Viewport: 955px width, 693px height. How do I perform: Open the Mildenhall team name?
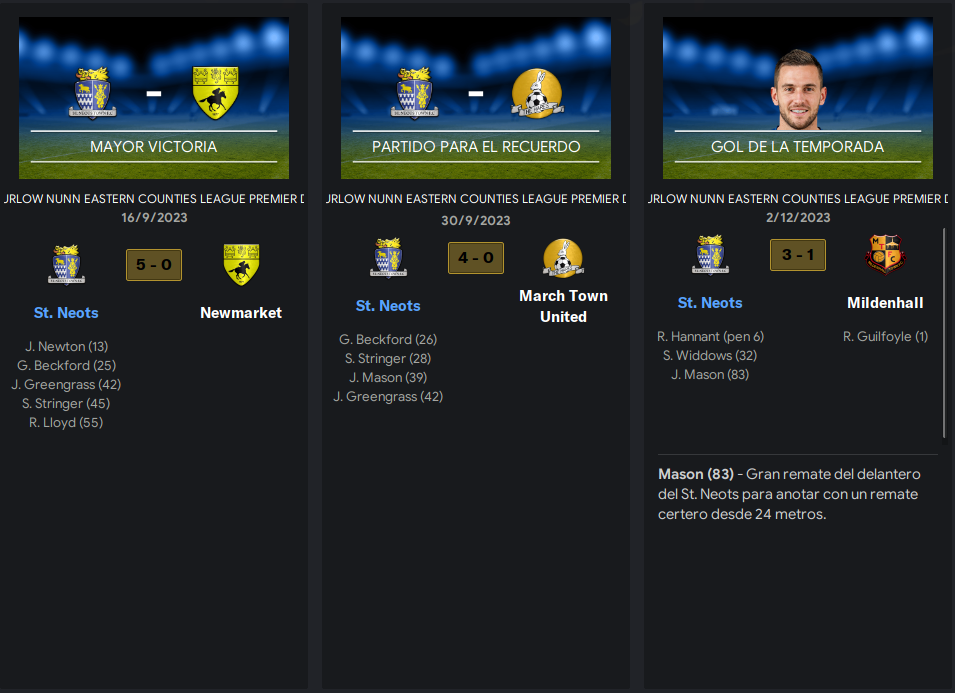[885, 303]
